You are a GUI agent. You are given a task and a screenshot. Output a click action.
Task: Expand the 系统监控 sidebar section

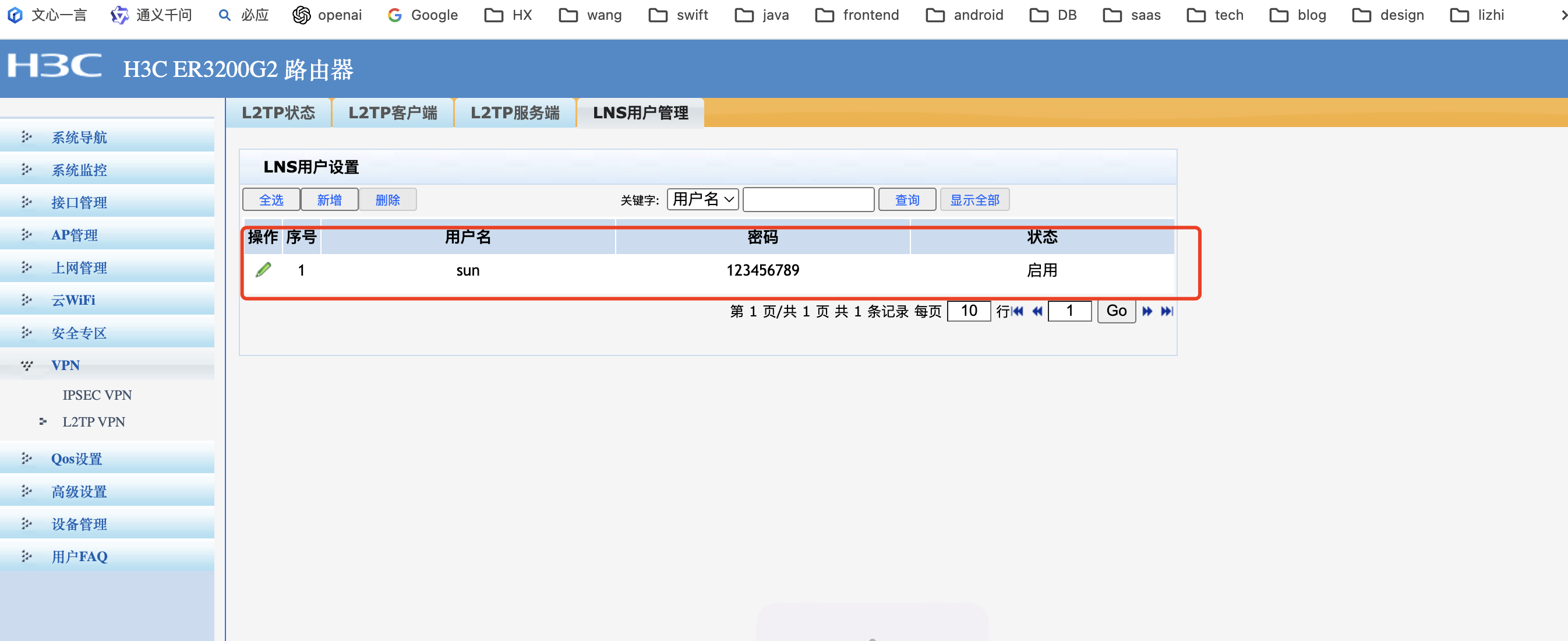pyautogui.click(x=79, y=170)
